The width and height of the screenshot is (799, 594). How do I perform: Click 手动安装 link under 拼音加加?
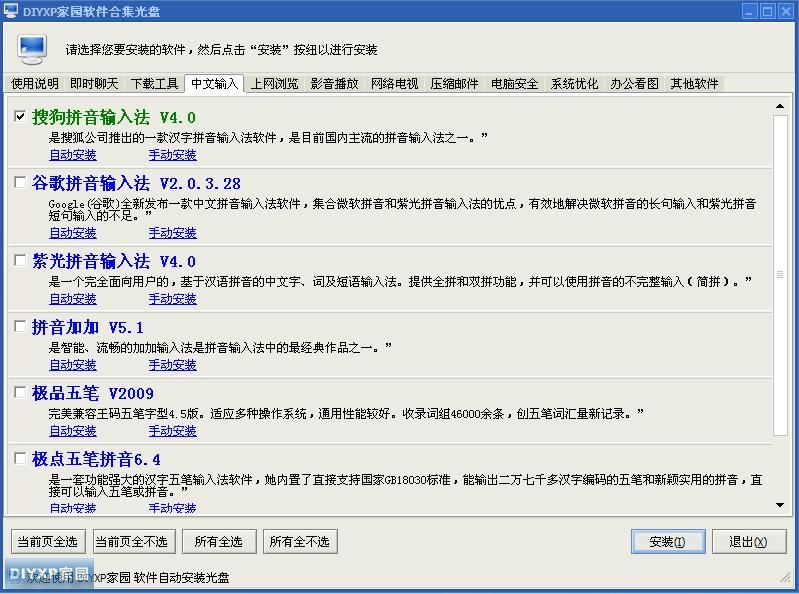pos(173,365)
